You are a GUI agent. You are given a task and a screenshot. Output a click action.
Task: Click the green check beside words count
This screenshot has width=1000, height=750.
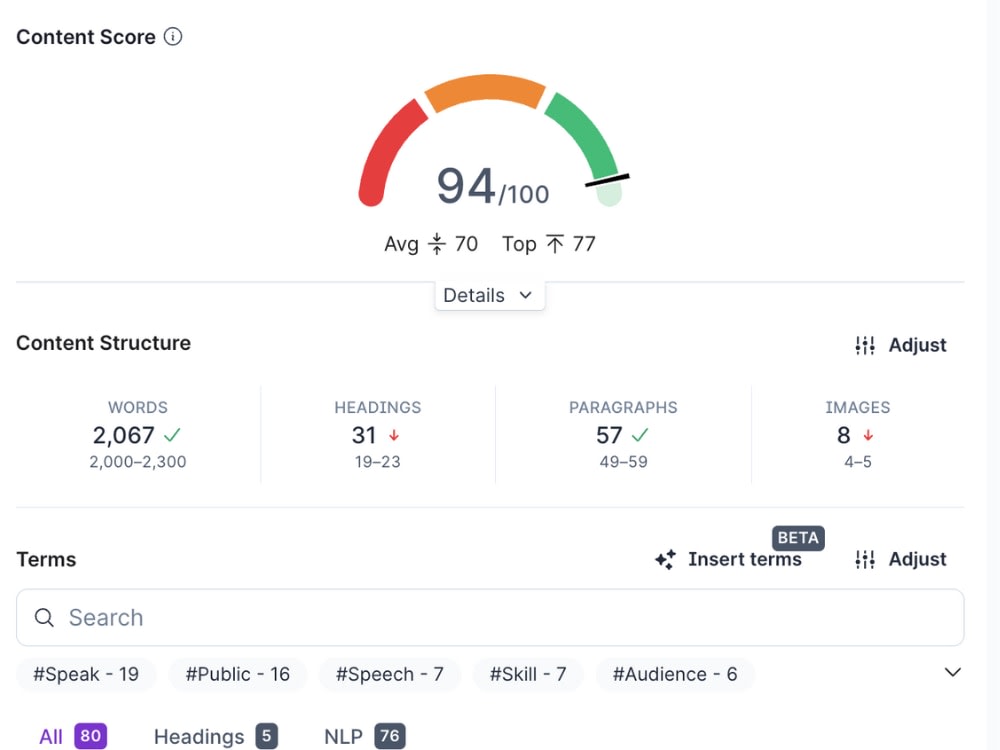(172, 435)
